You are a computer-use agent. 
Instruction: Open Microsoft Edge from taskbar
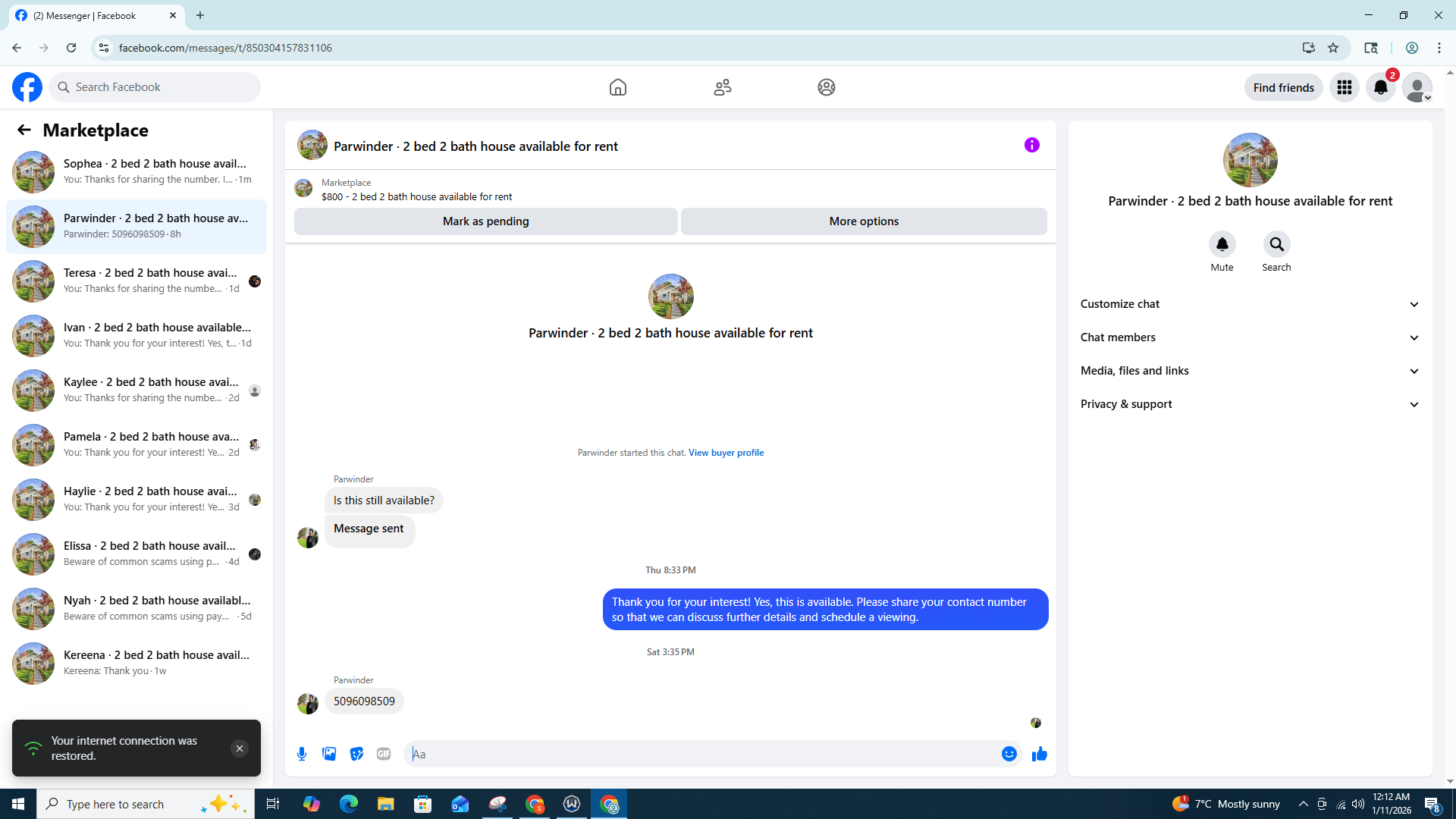349,804
